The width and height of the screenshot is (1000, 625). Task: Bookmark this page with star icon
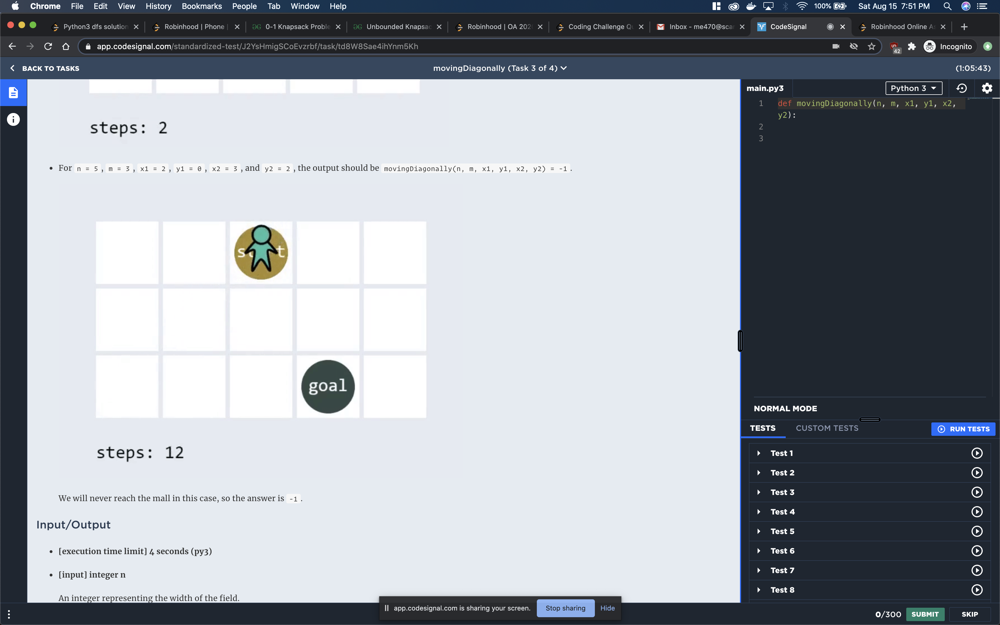tap(871, 46)
